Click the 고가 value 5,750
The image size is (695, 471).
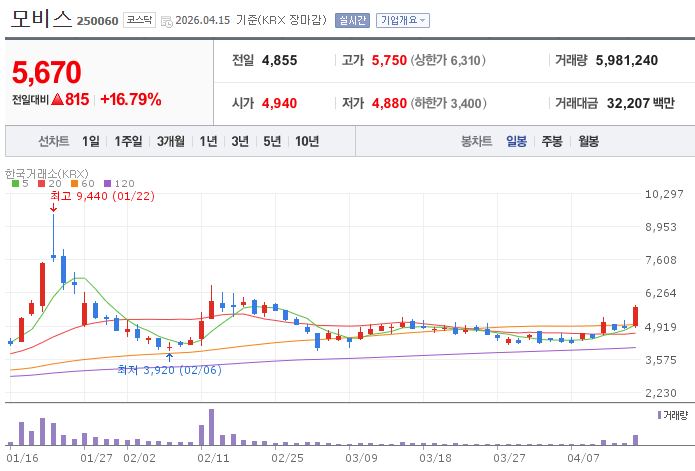[x=389, y=60]
